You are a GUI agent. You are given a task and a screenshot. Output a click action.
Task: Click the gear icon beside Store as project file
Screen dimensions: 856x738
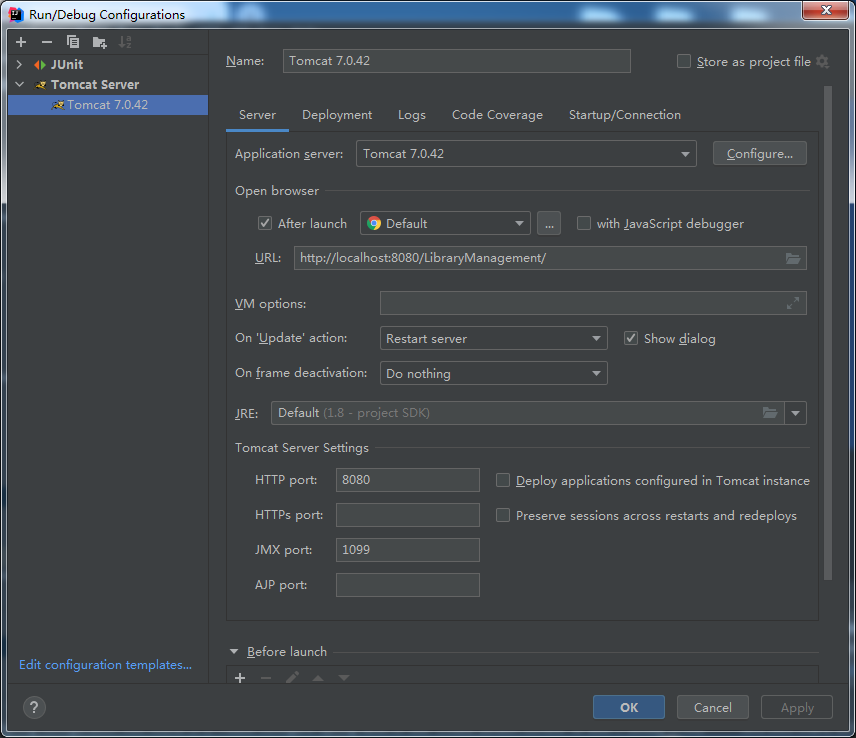pyautogui.click(x=822, y=62)
